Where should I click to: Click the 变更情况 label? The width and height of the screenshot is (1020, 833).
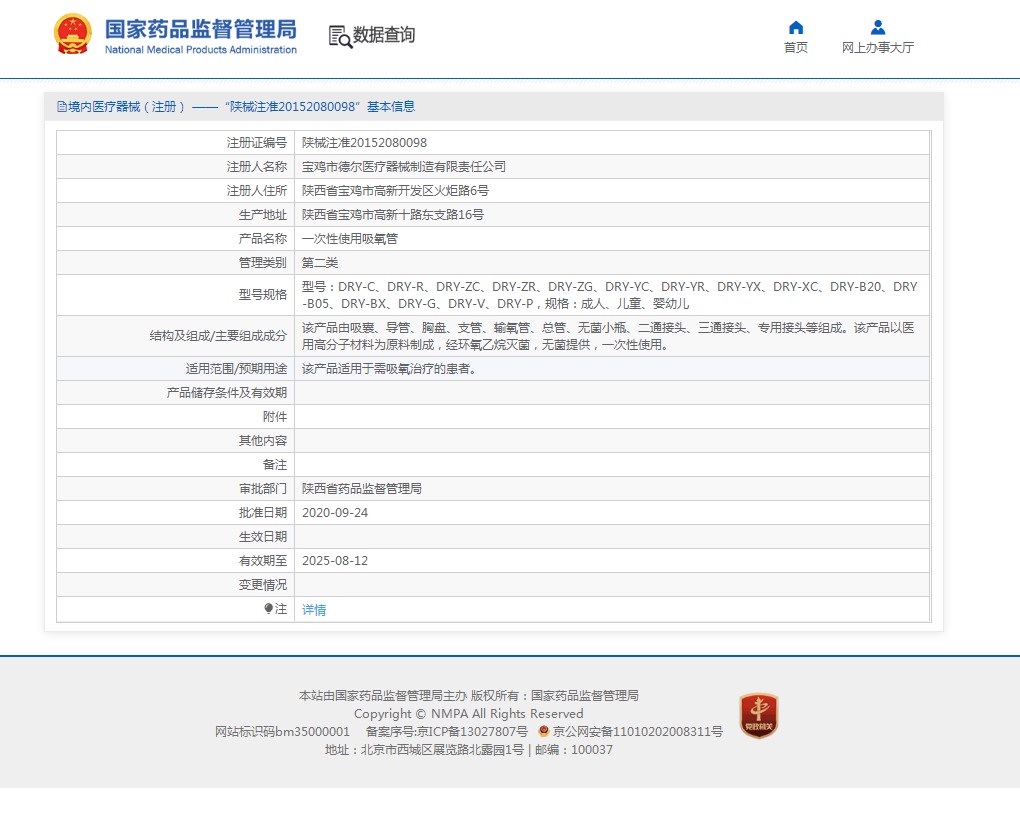[262, 585]
